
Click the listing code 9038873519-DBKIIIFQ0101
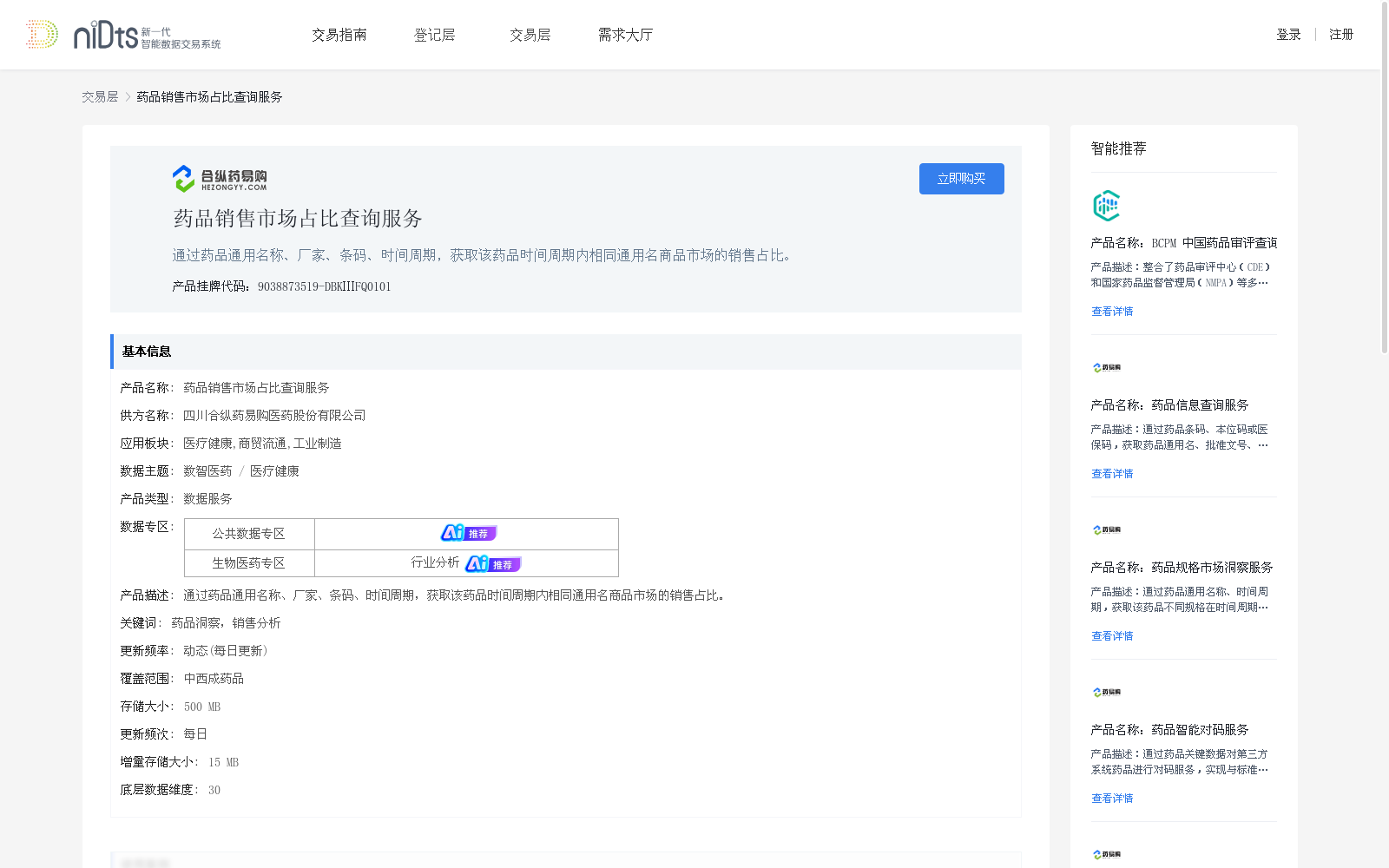tap(324, 286)
